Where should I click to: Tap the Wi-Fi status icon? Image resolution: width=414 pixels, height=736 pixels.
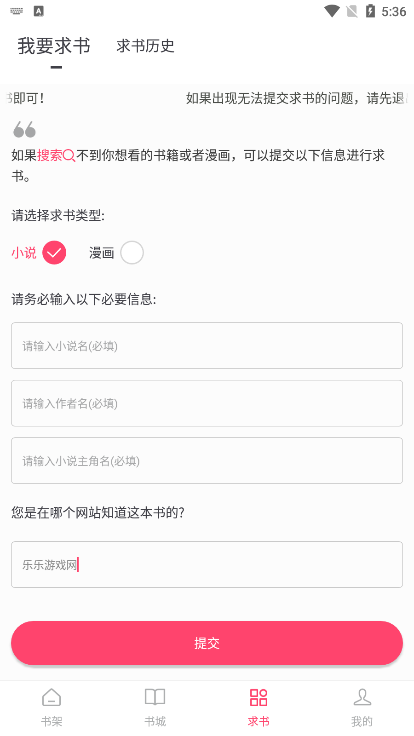point(332,11)
